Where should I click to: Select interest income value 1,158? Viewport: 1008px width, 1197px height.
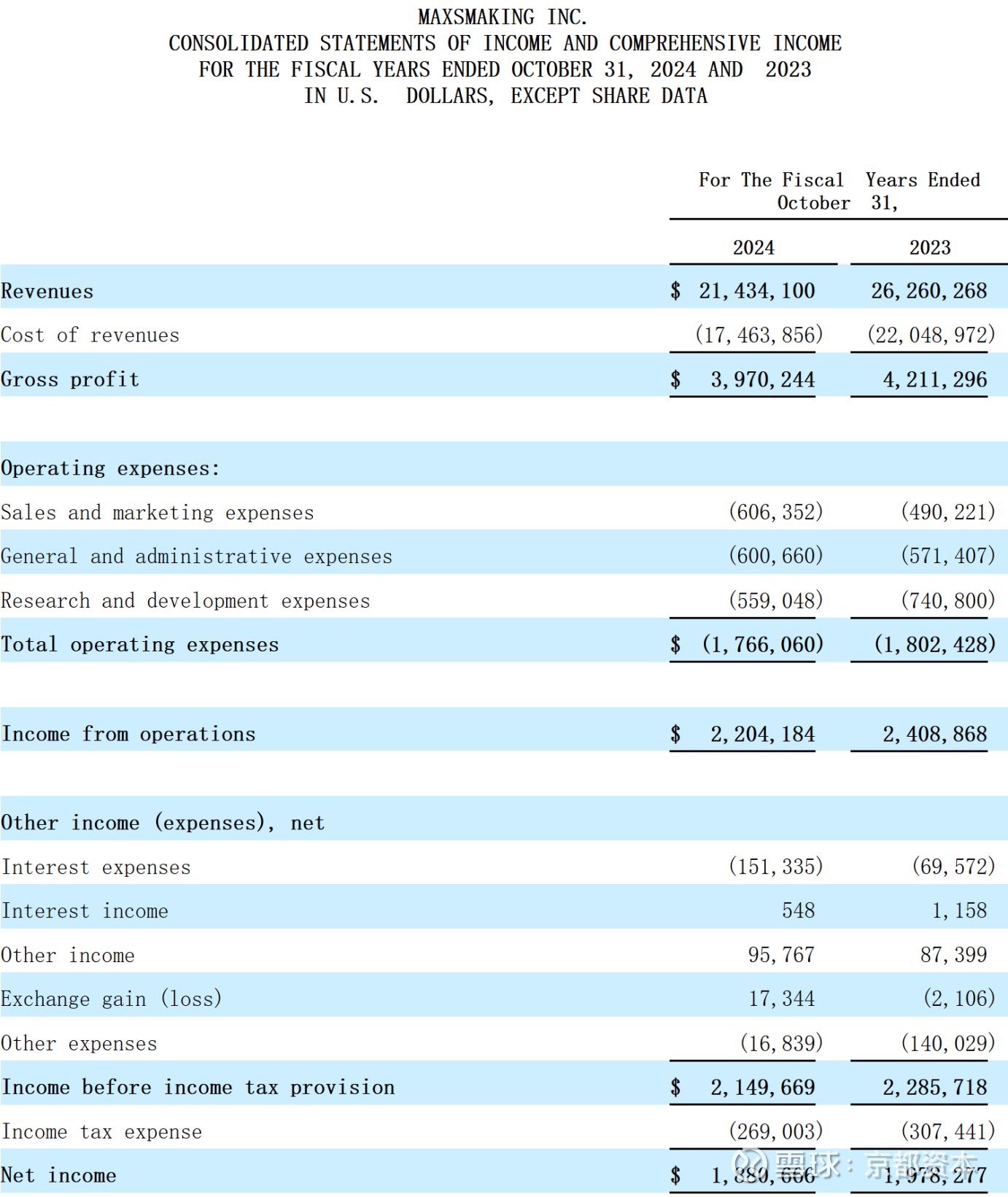[960, 910]
